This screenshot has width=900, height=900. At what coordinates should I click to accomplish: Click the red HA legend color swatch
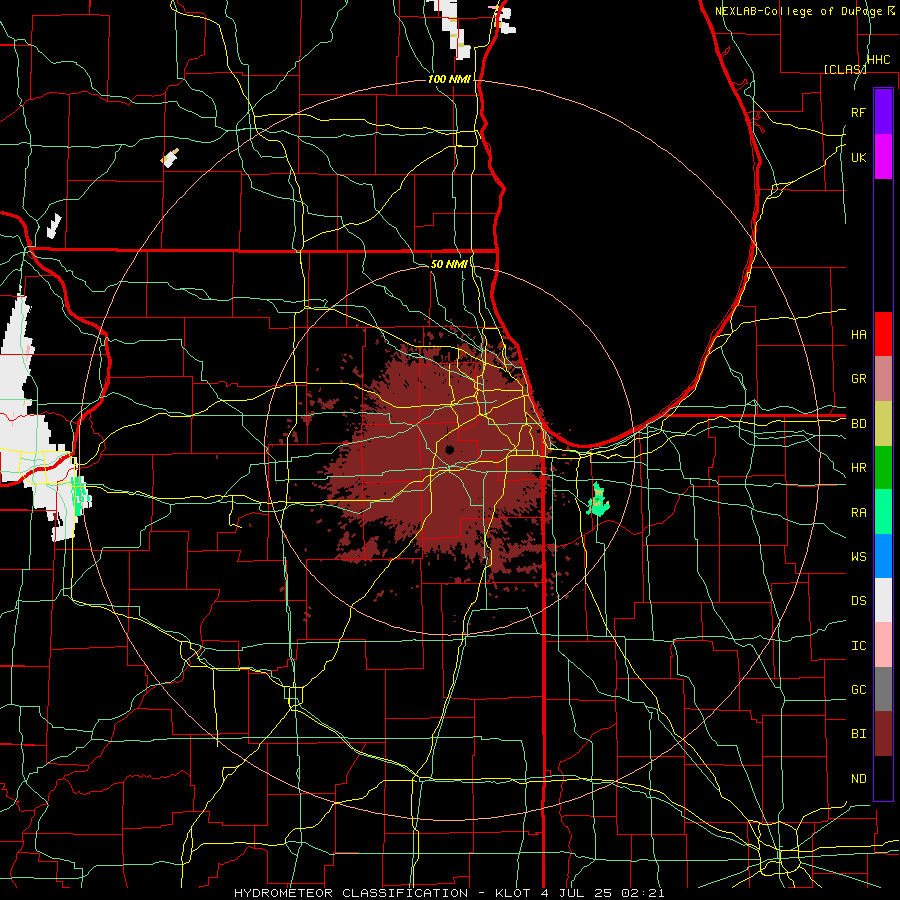click(883, 334)
